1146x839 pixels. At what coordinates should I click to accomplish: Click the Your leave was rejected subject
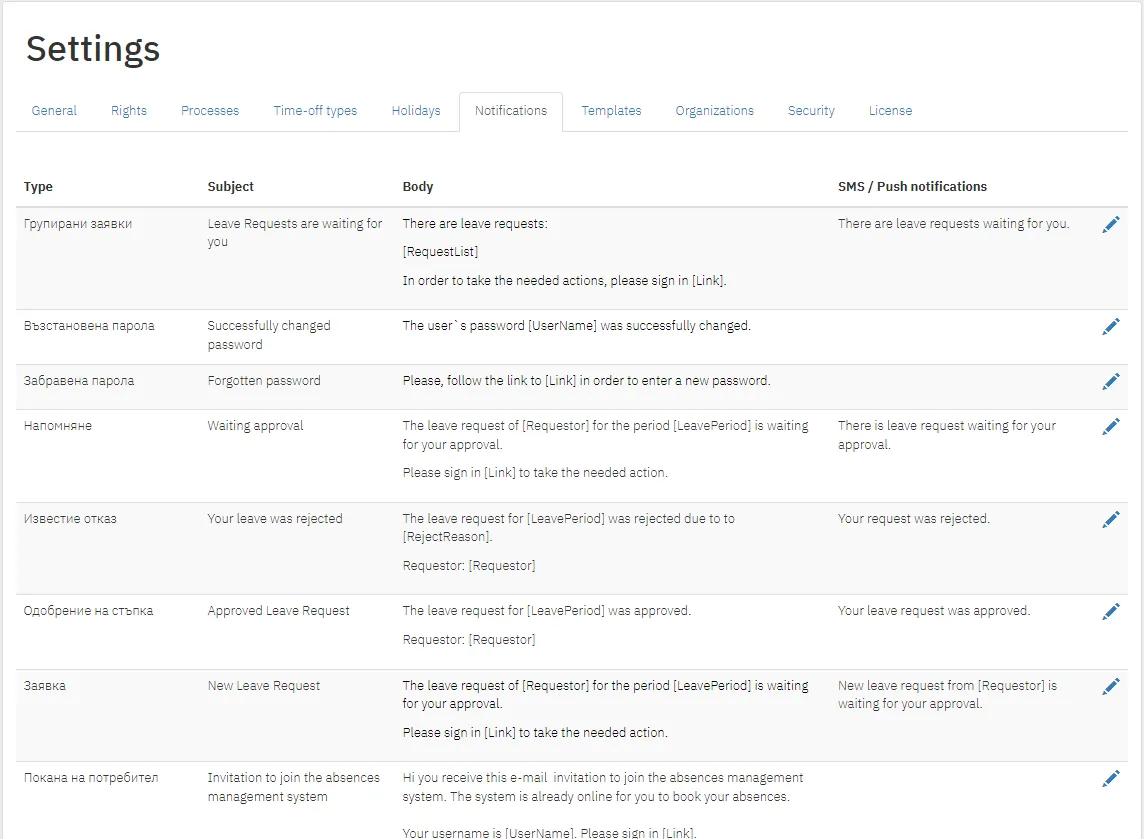(x=275, y=519)
